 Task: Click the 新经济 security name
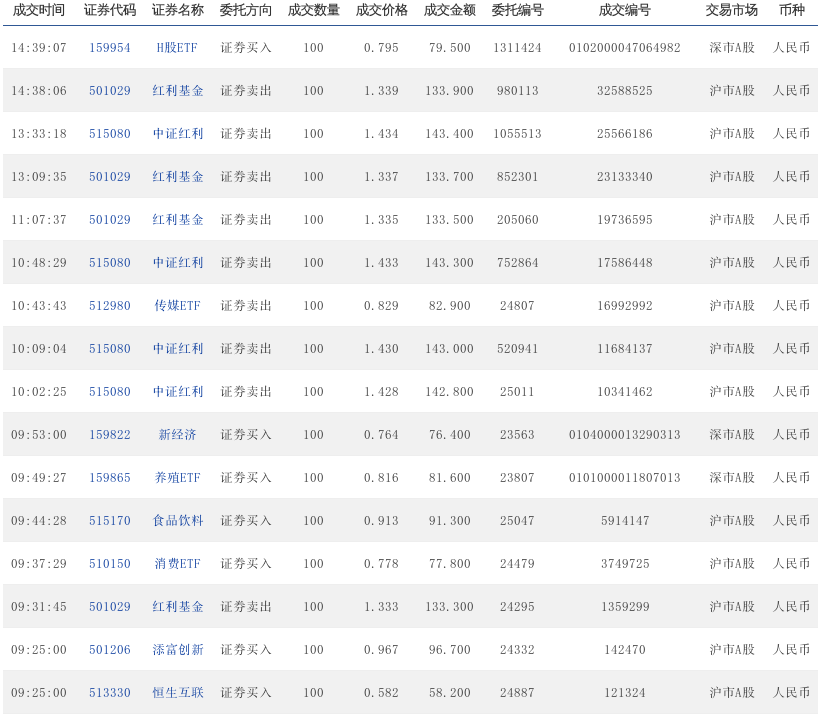(x=177, y=435)
